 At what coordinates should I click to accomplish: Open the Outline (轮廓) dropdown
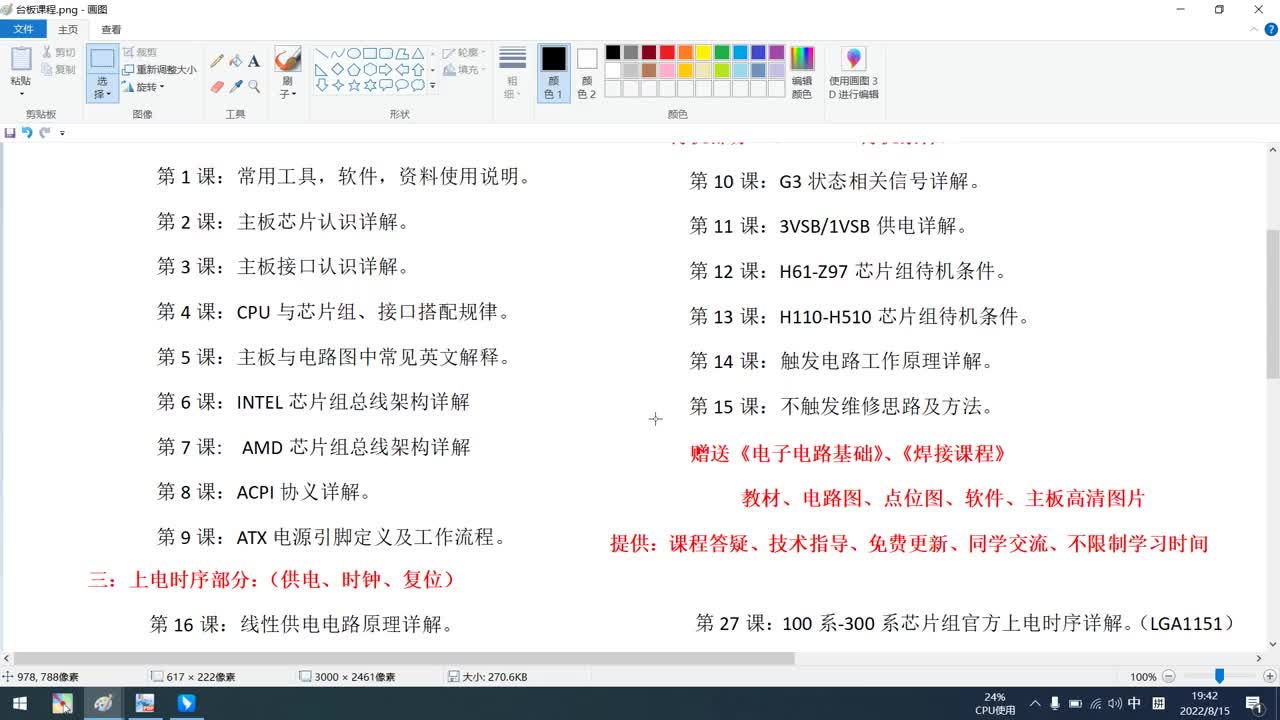(x=462, y=52)
